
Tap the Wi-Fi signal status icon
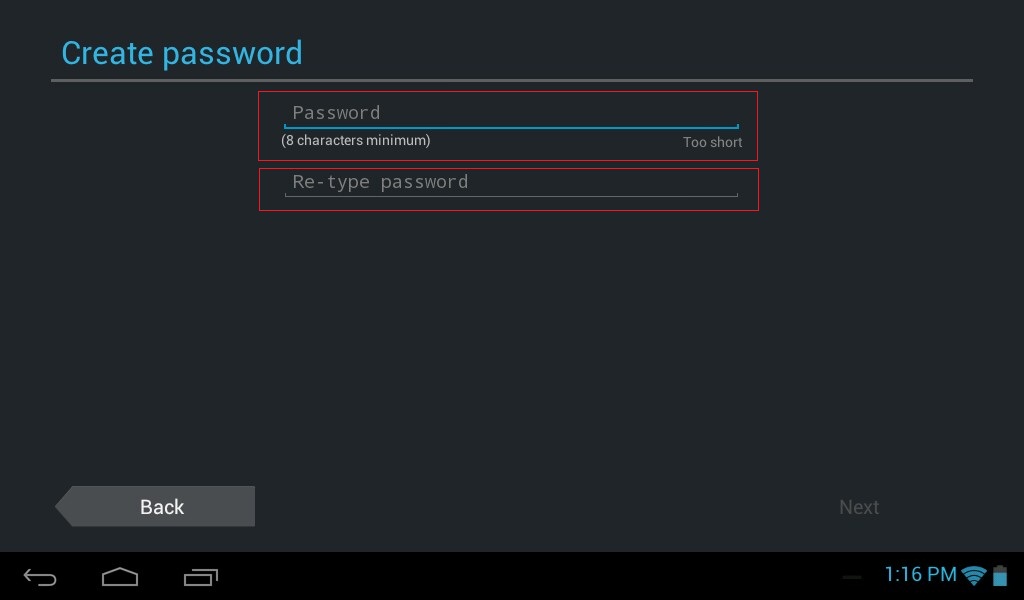974,575
